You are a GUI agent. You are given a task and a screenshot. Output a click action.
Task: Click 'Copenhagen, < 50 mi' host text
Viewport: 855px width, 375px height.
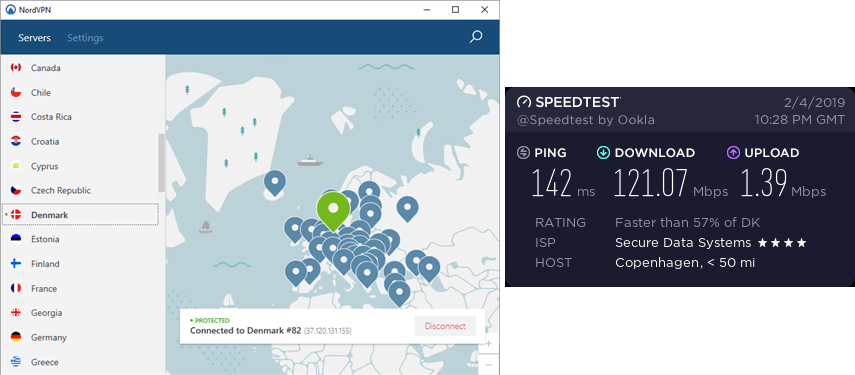(685, 263)
